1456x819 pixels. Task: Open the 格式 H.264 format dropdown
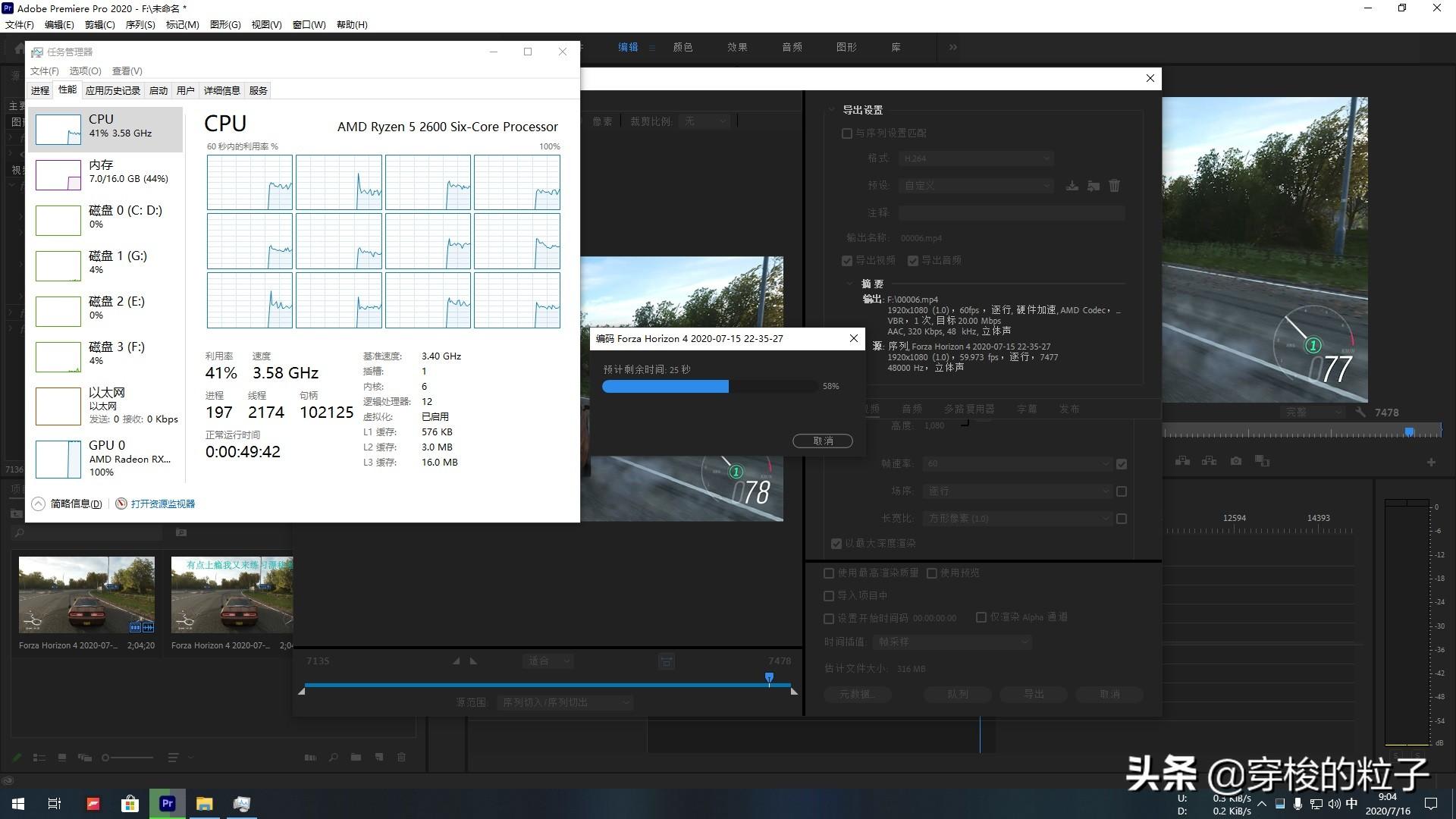(x=976, y=158)
